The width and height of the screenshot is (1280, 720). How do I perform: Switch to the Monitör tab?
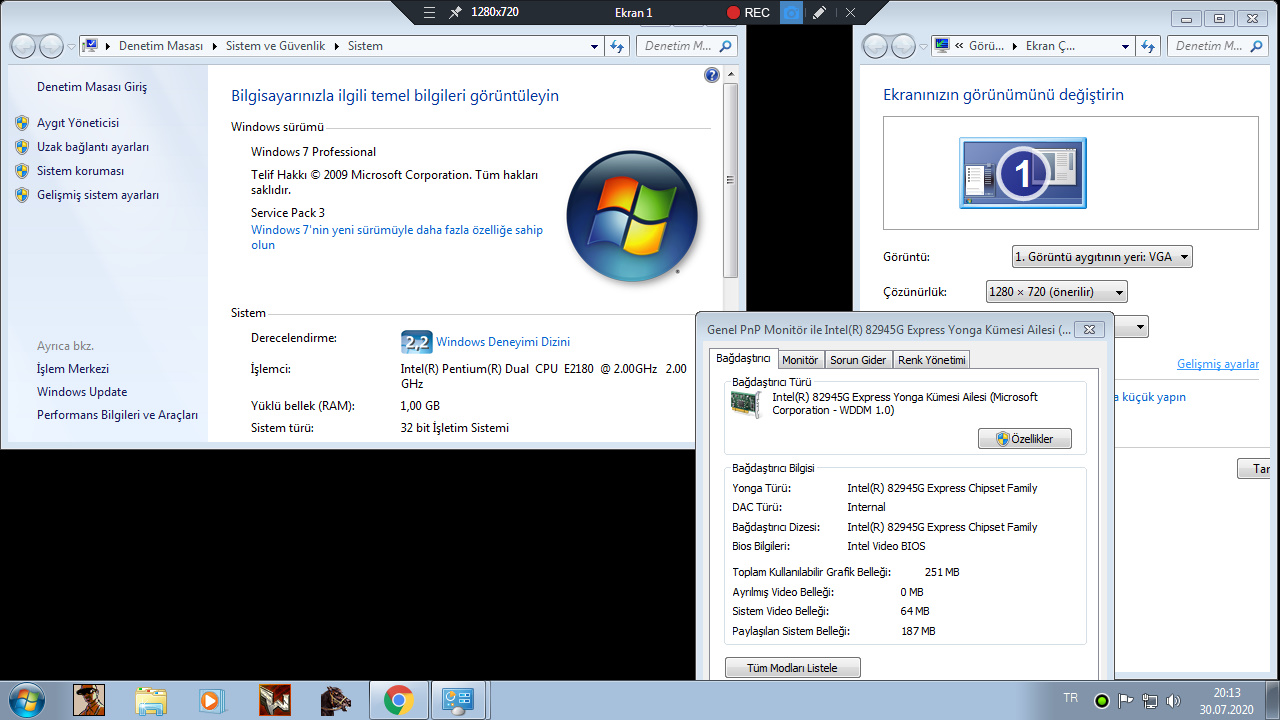click(800, 360)
